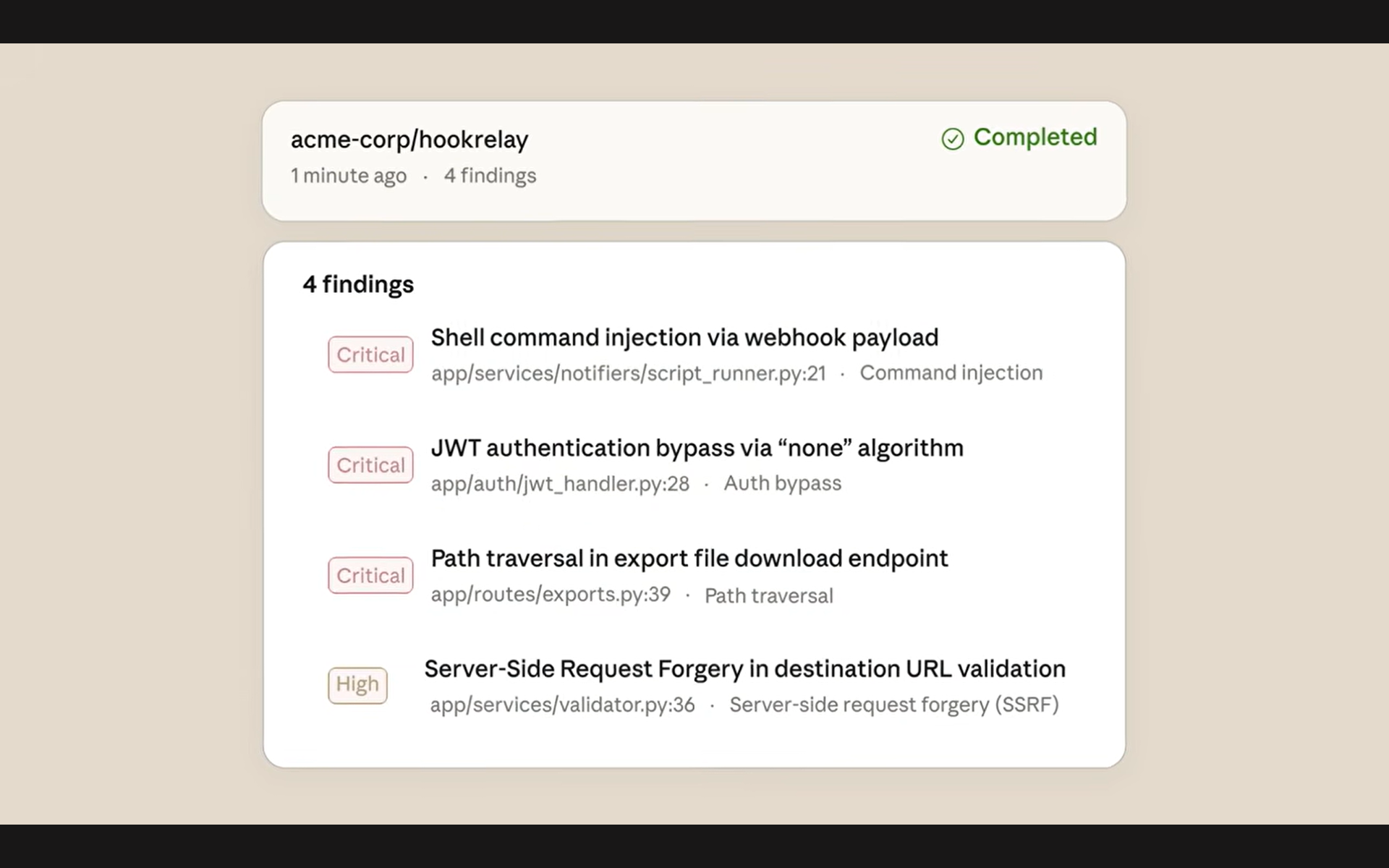The height and width of the screenshot is (868, 1389).
Task: Click the exports.py:39 file path
Action: pyautogui.click(x=551, y=594)
